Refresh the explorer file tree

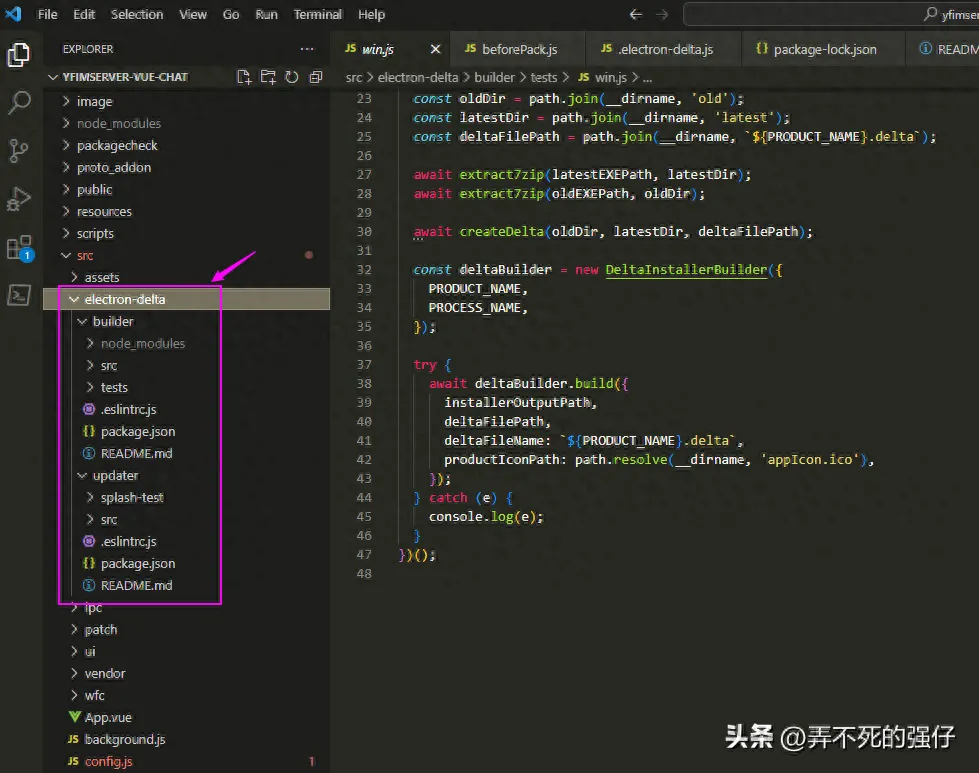coord(292,77)
